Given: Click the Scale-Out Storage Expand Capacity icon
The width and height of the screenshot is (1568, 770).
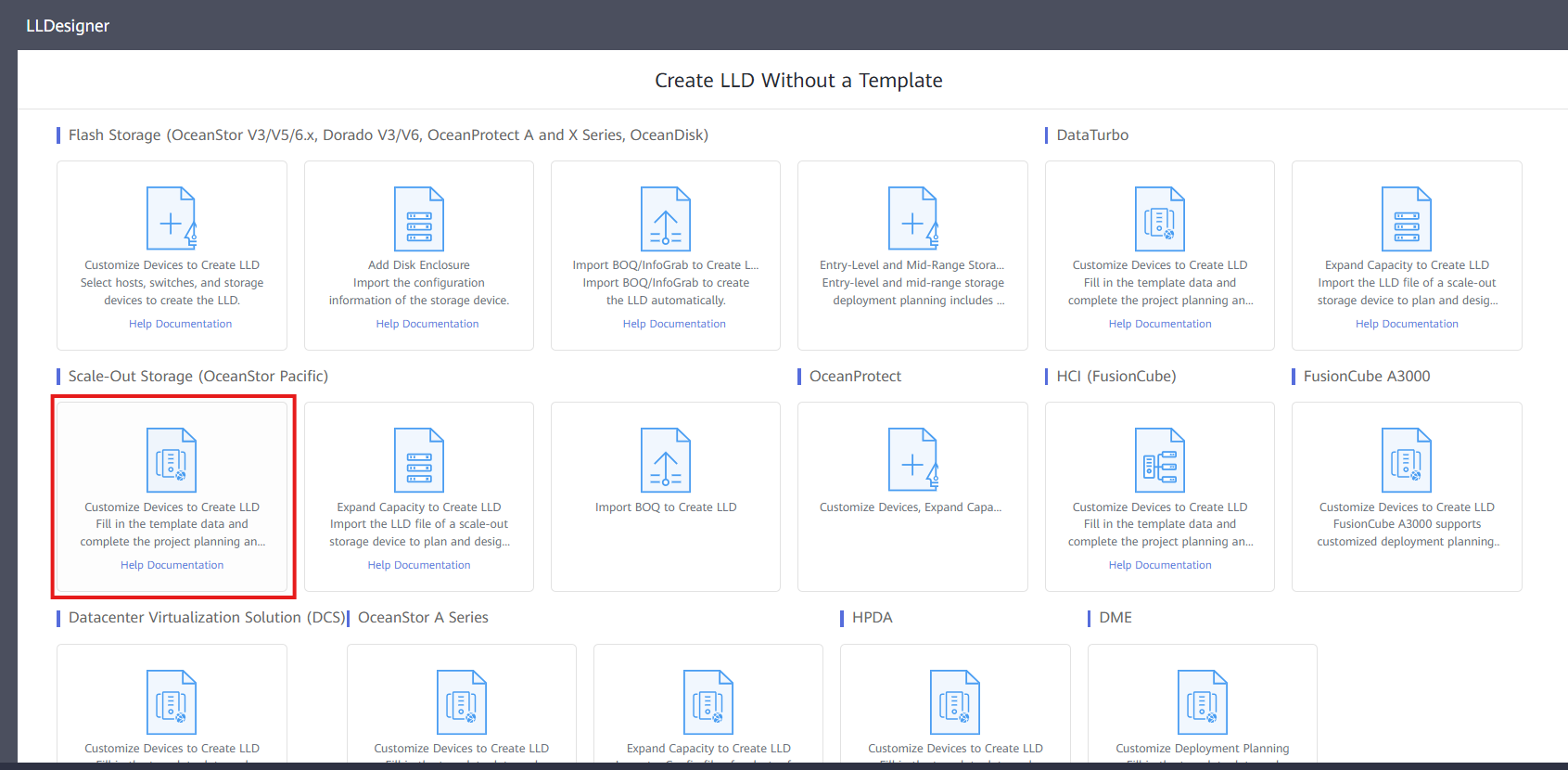Looking at the screenshot, I should pyautogui.click(x=419, y=460).
